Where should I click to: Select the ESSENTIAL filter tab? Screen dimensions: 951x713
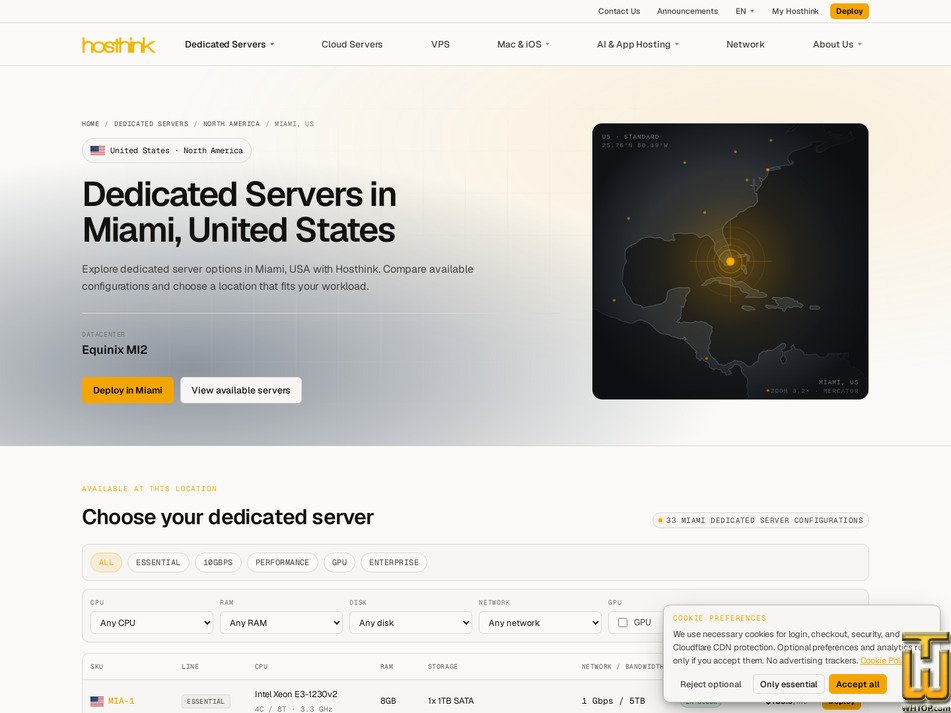[158, 563]
